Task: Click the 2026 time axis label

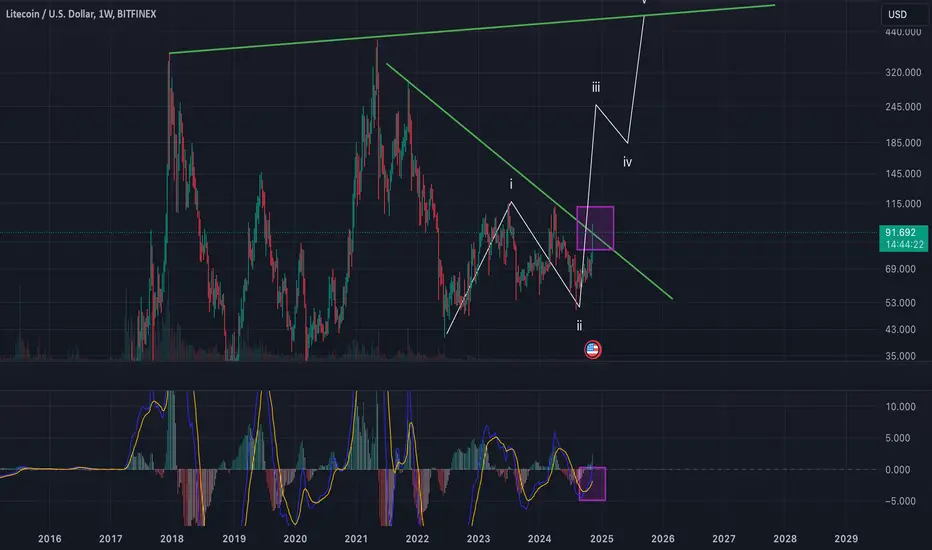Action: coord(663,539)
